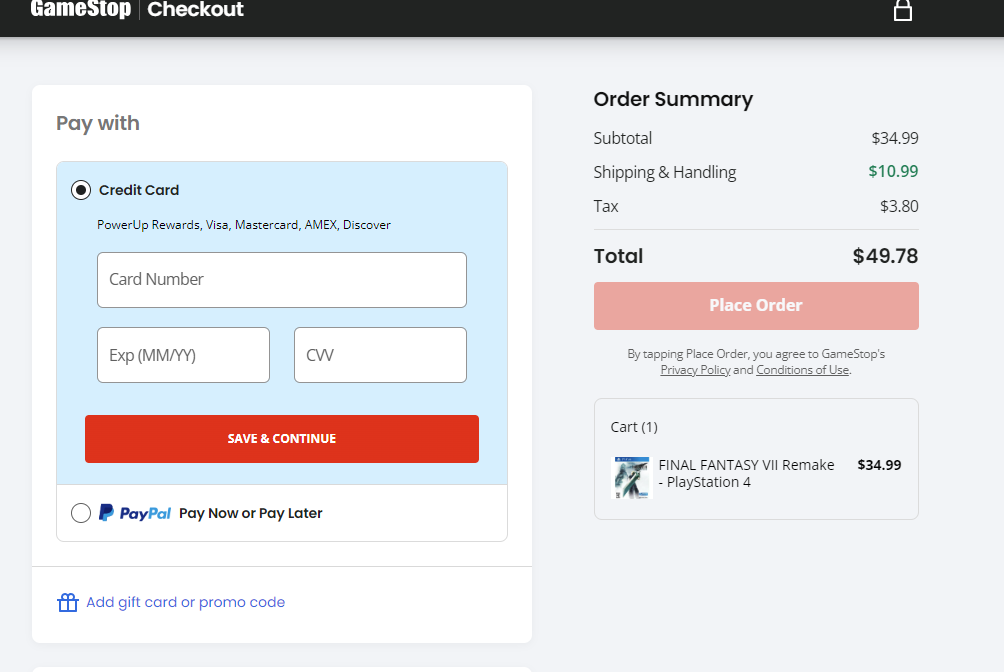Image resolution: width=1004 pixels, height=672 pixels.
Task: Open Final Fantasy VII Remake cover thumbnail
Action: [631, 478]
